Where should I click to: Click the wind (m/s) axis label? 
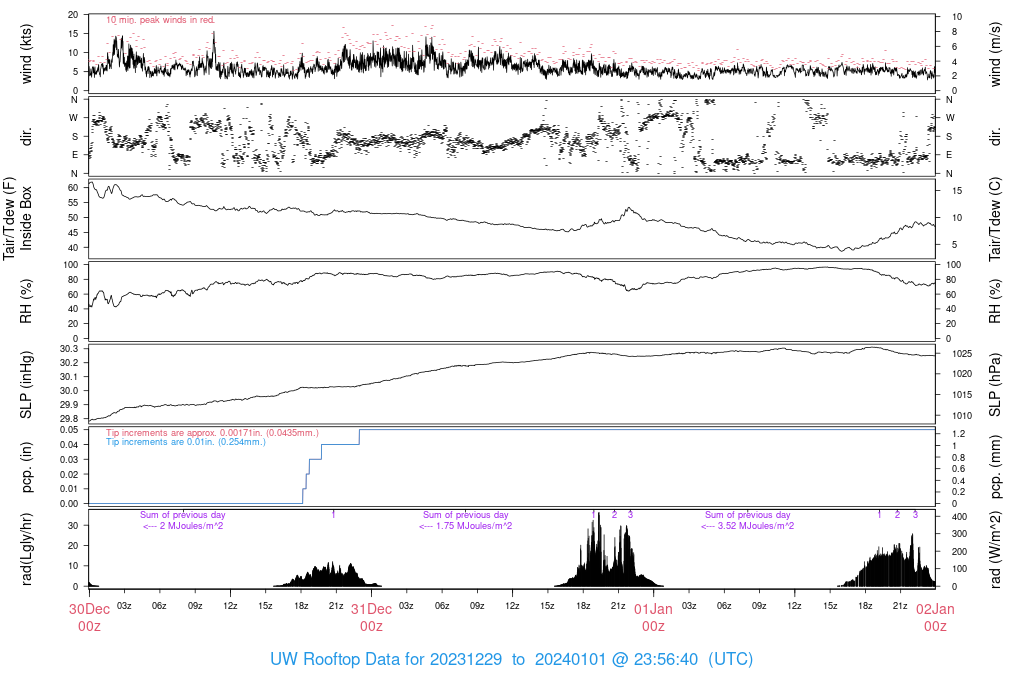995,53
